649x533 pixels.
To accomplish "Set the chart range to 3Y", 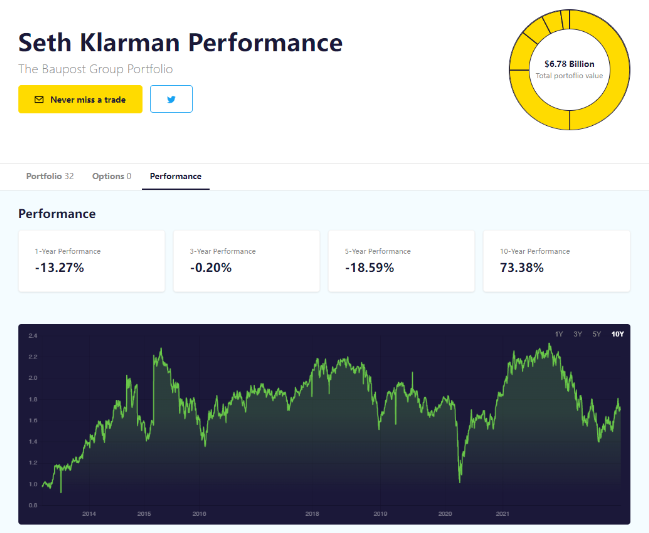I will coord(577,334).
